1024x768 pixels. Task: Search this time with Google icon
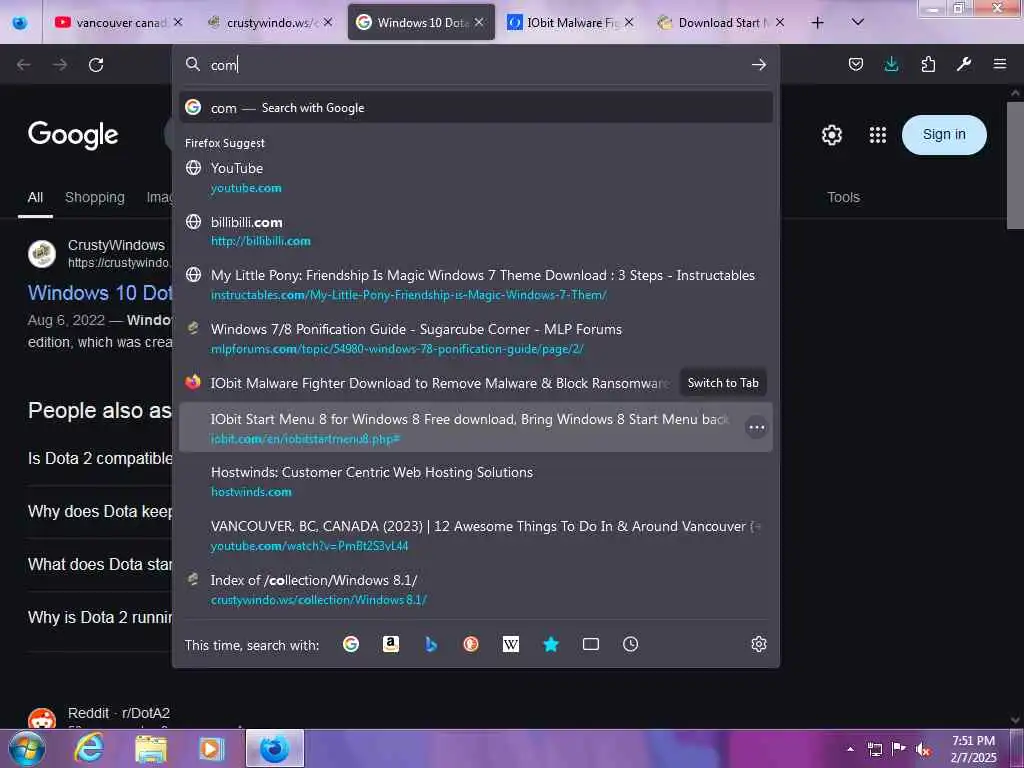351,645
